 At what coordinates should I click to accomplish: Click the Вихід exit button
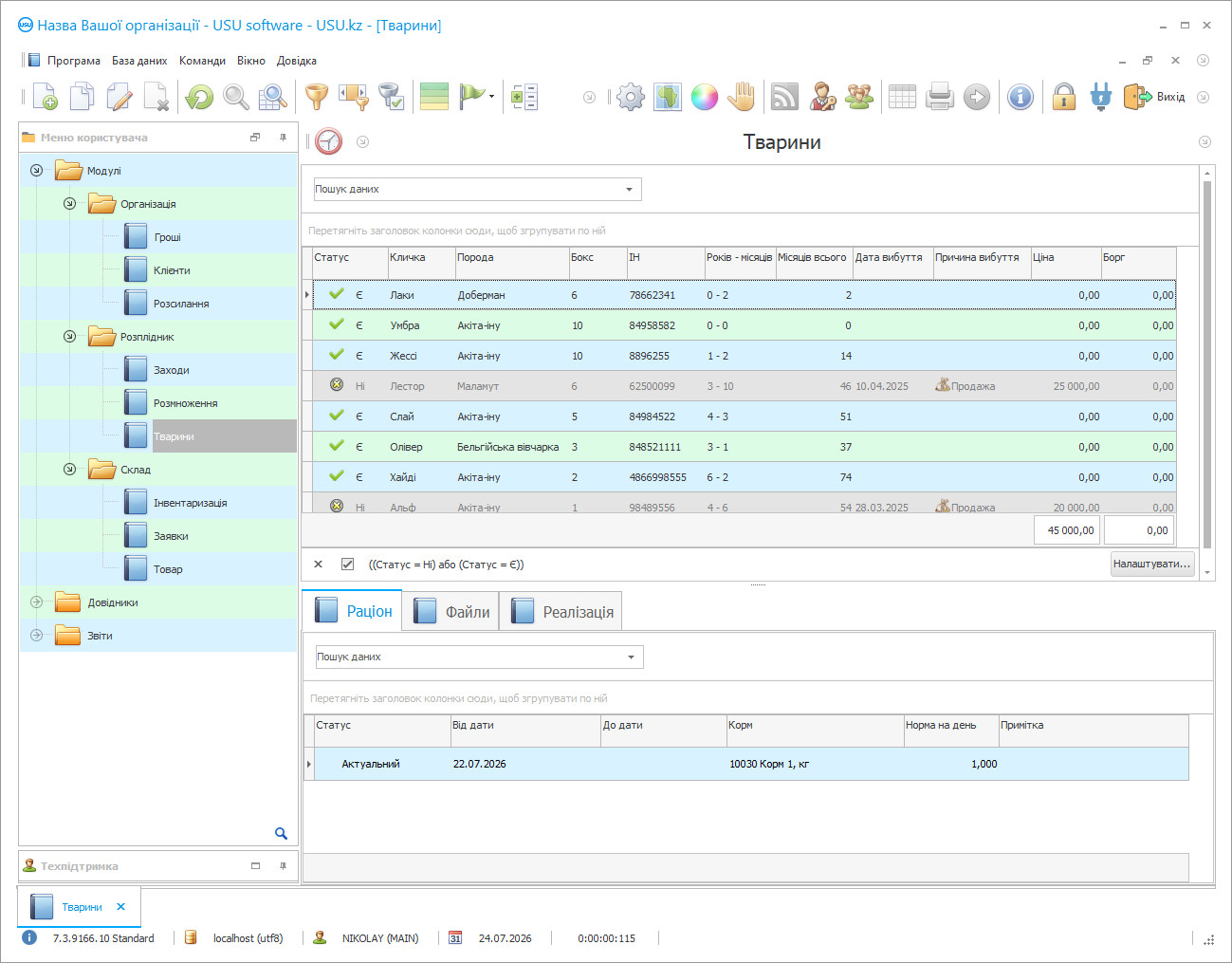tap(1155, 97)
